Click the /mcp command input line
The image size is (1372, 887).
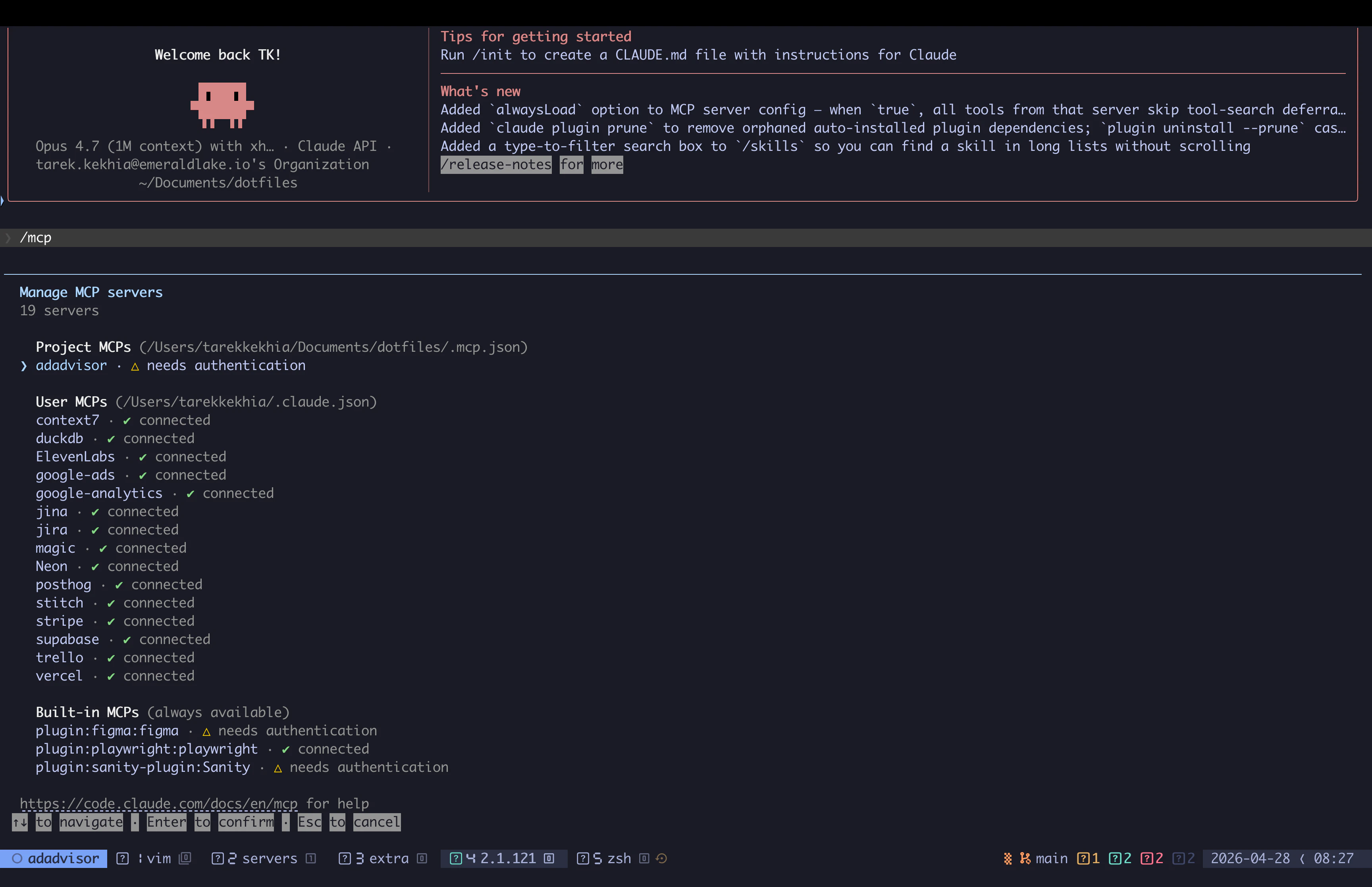tap(686, 237)
